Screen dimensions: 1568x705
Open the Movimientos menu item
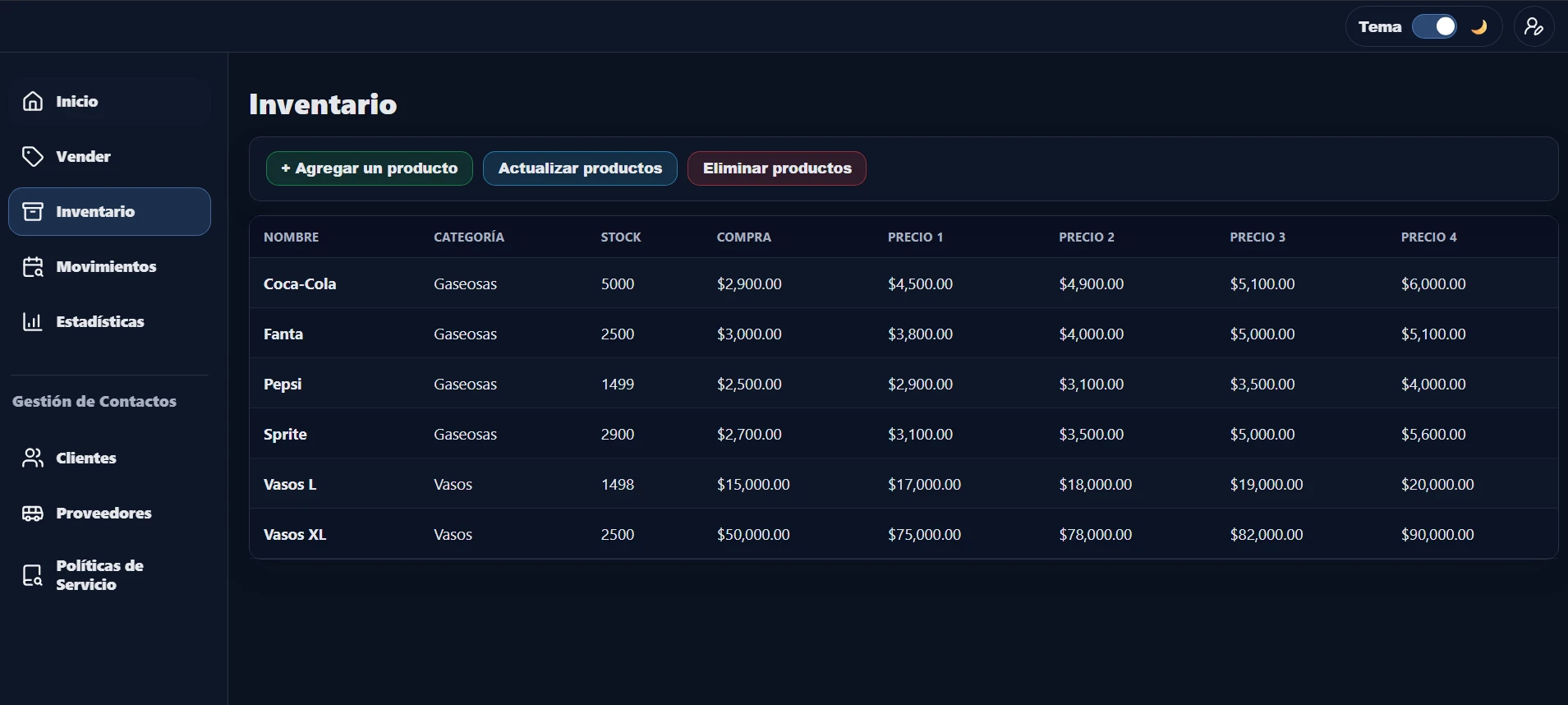pyautogui.click(x=106, y=267)
